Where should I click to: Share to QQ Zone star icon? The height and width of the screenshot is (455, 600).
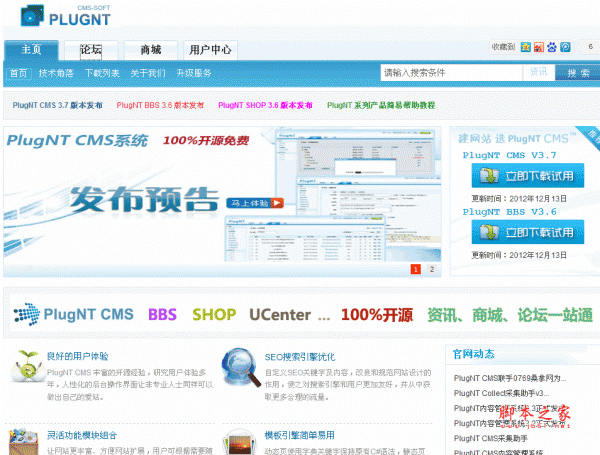pos(526,47)
